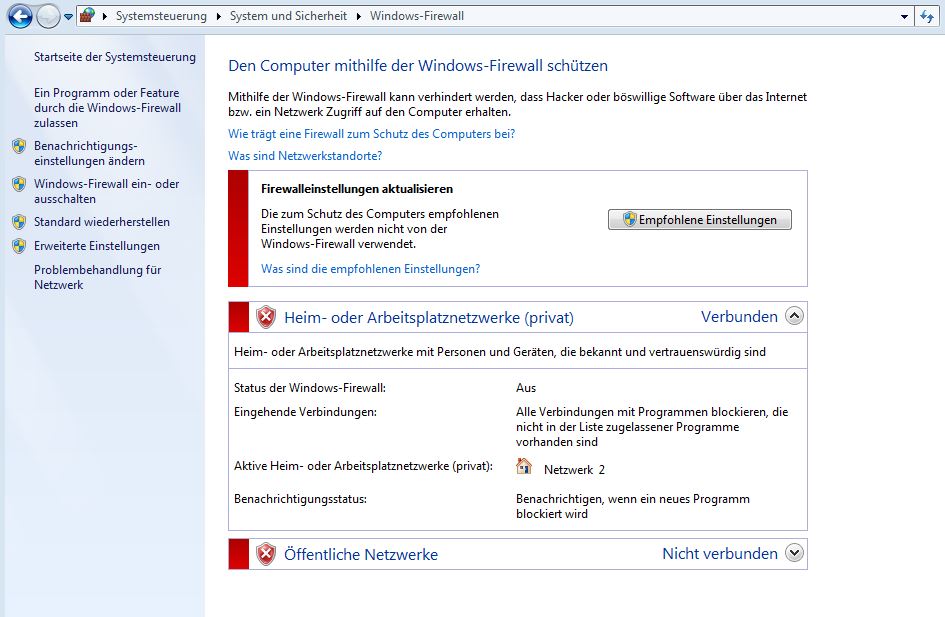Image resolution: width=945 pixels, height=617 pixels.
Task: Select the Windows-Firewall breadcrumb
Action: (x=416, y=16)
